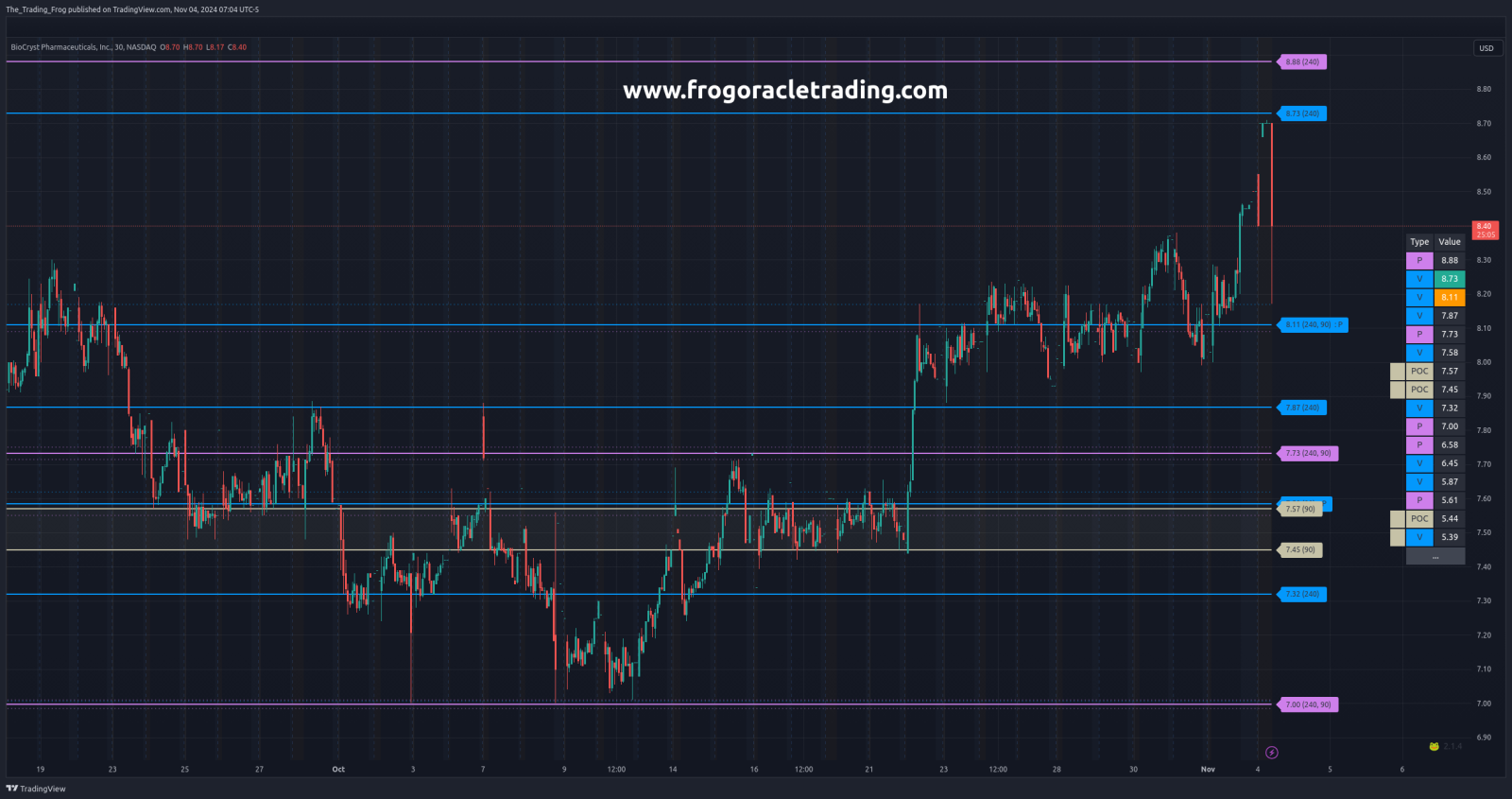
Task: Click the BioCryst Pharmaceuticals symbol title
Action: tap(83, 47)
